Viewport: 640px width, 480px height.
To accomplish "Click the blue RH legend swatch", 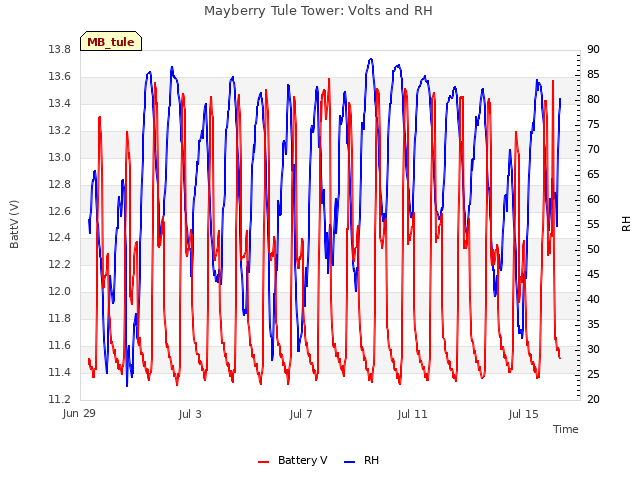I will click(x=349, y=462).
